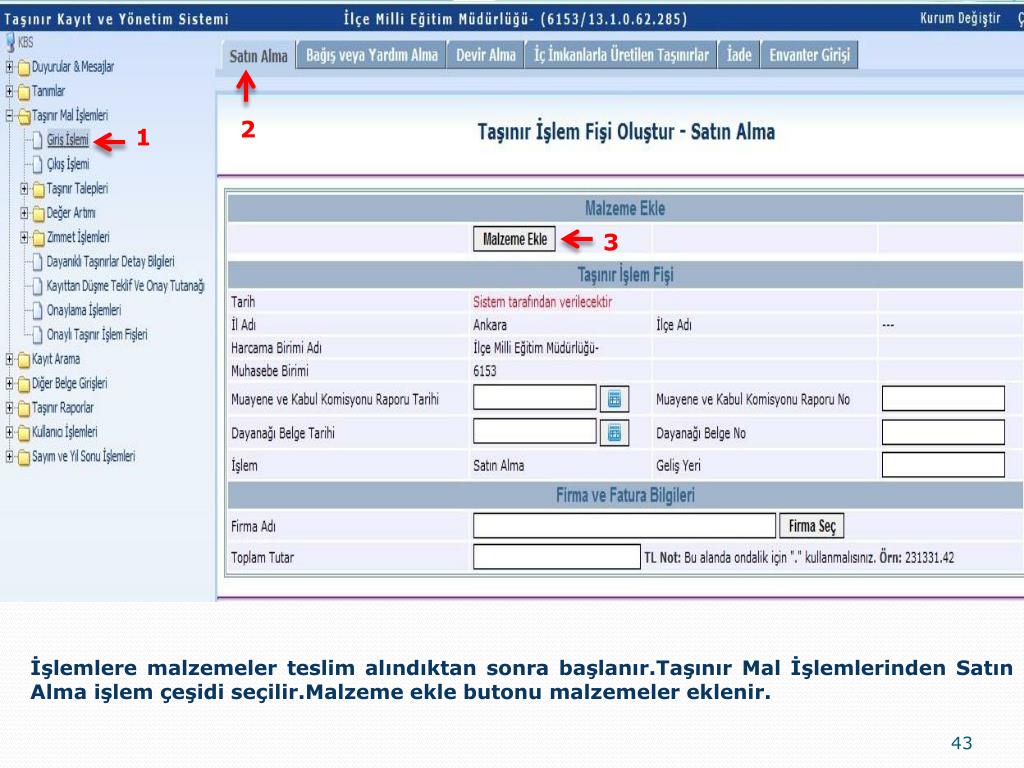Focus the Firma Adı text field
This screenshot has width=1024, height=768.
[x=624, y=526]
